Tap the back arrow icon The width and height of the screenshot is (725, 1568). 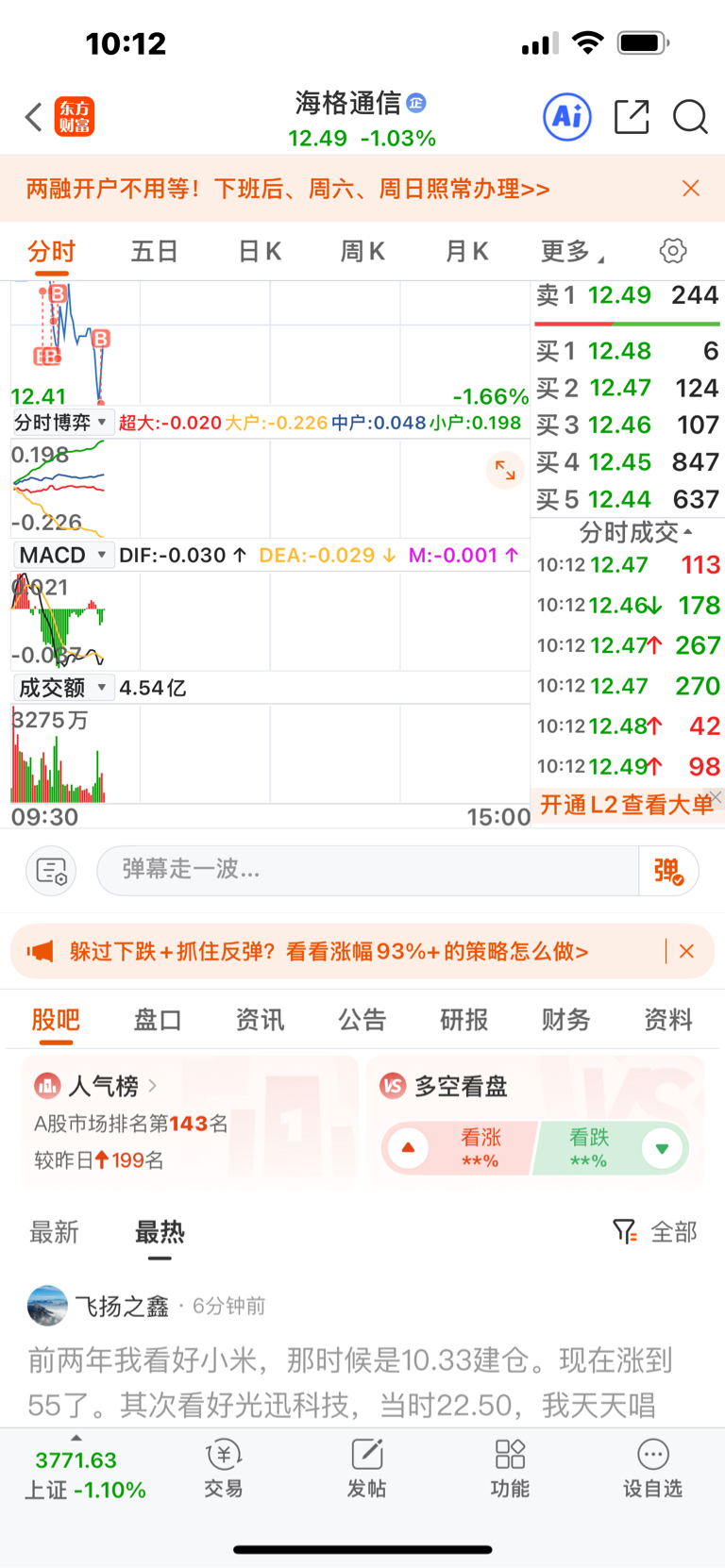(x=34, y=117)
